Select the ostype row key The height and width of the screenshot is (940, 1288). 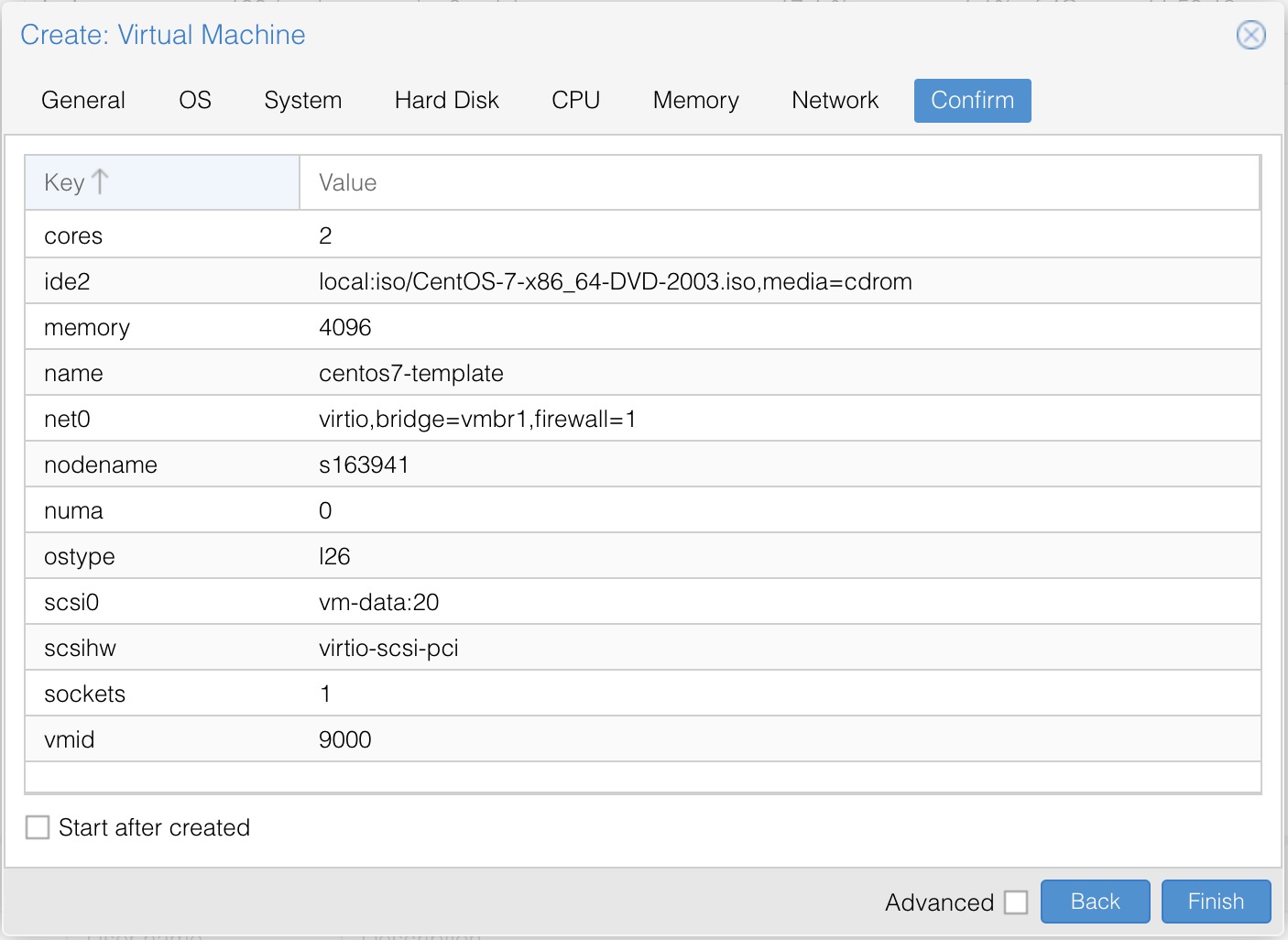point(80,556)
